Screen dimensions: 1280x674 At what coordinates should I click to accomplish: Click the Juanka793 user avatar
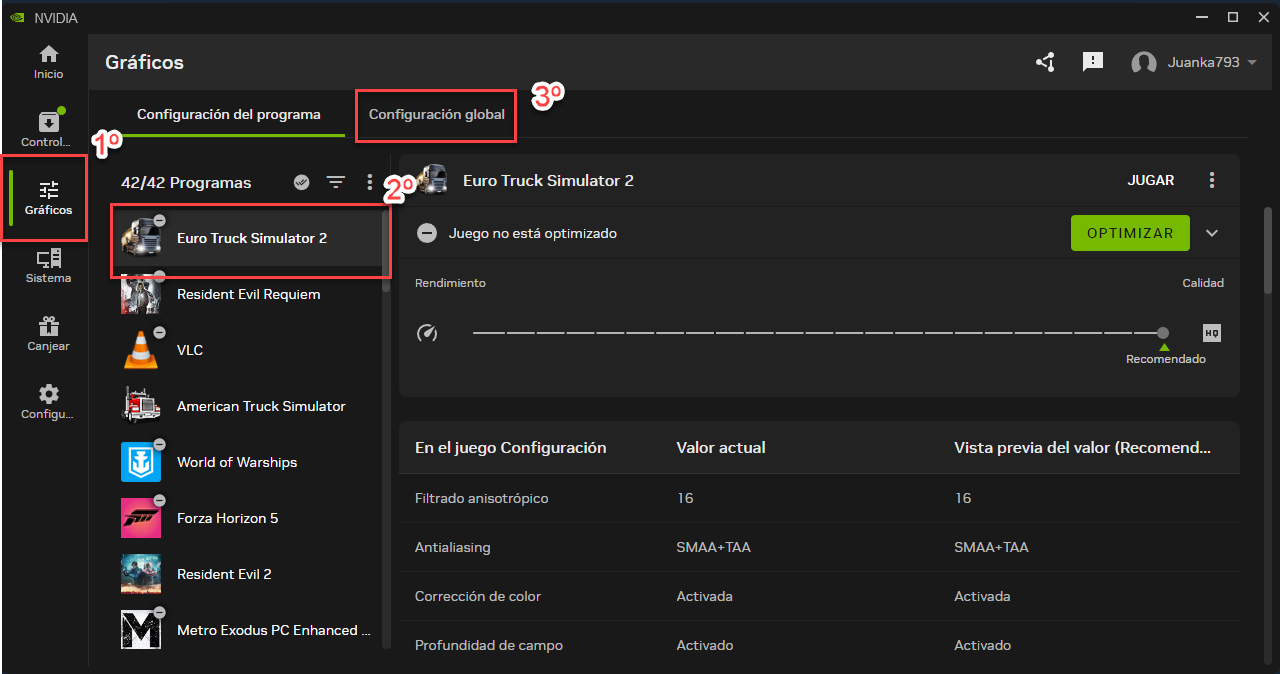[x=1143, y=63]
